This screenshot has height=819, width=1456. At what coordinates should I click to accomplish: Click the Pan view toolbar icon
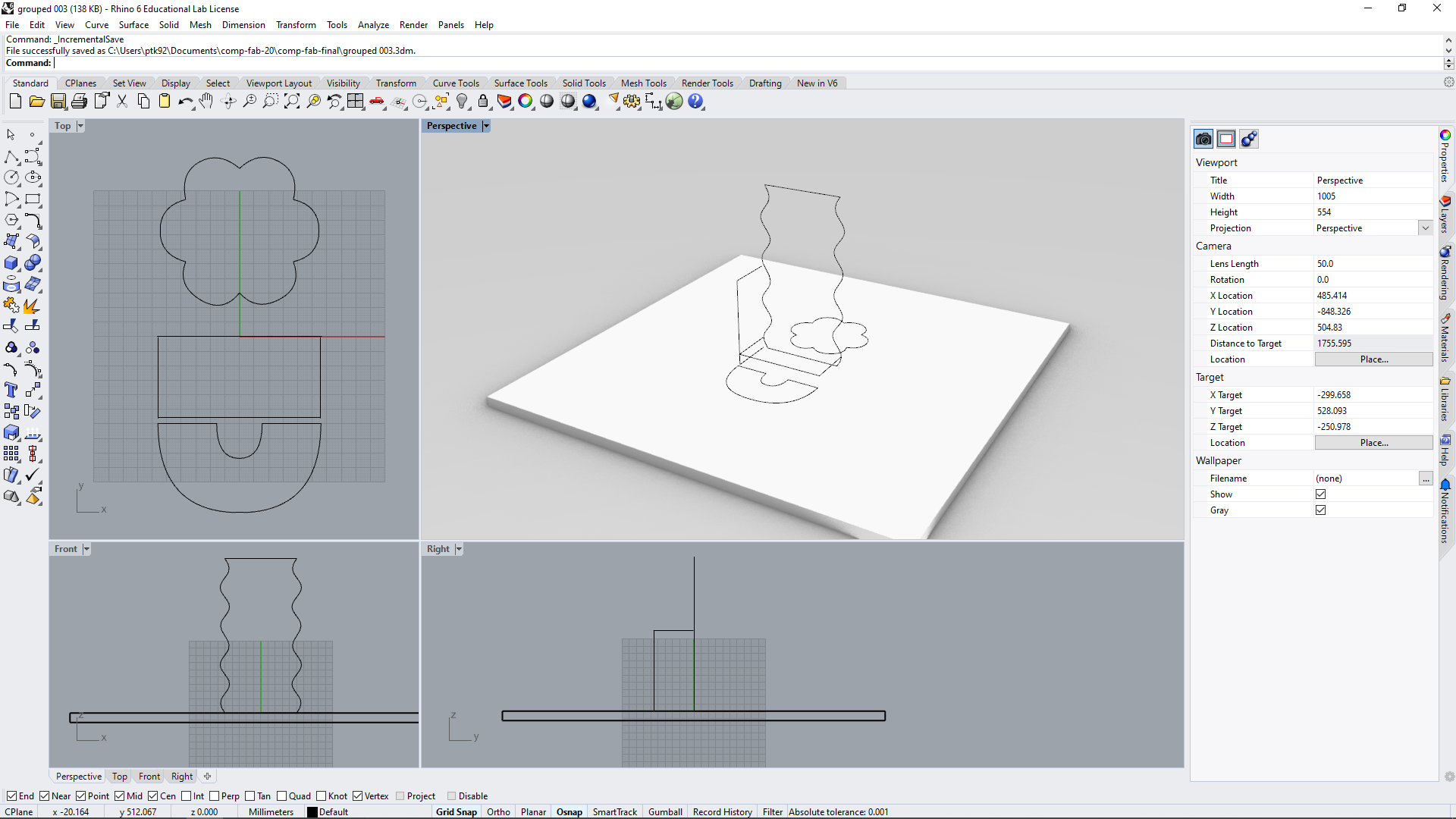coord(206,101)
